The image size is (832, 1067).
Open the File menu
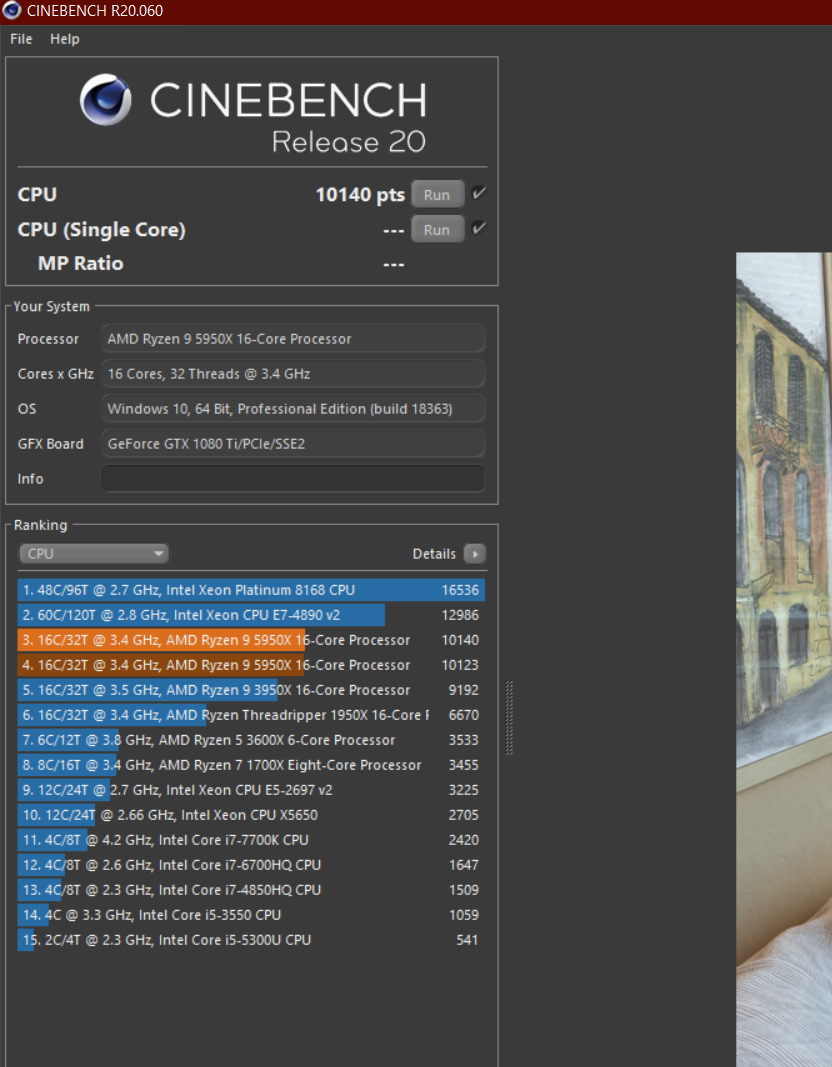pyautogui.click(x=21, y=39)
